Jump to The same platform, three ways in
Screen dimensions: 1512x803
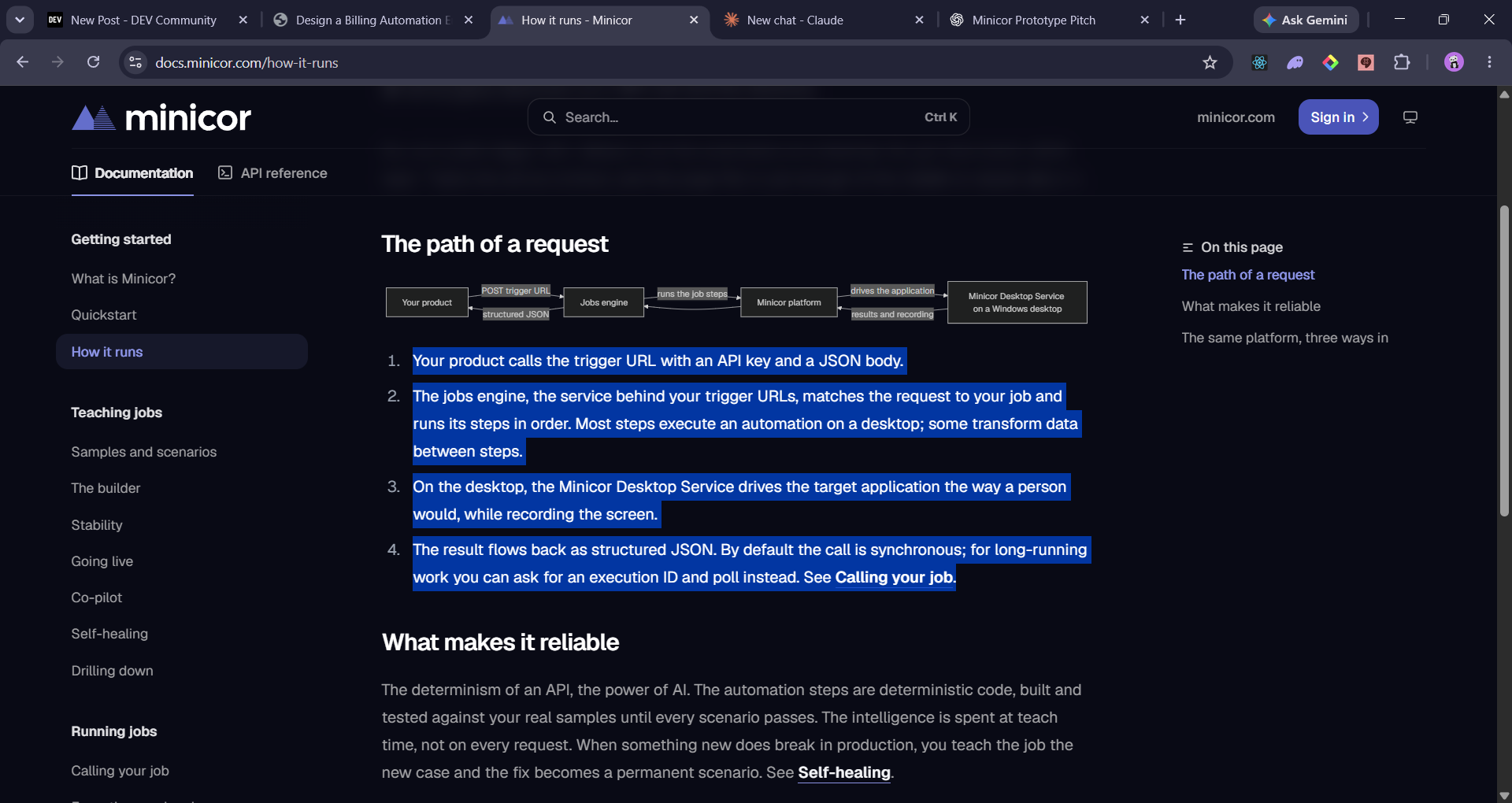(1284, 338)
